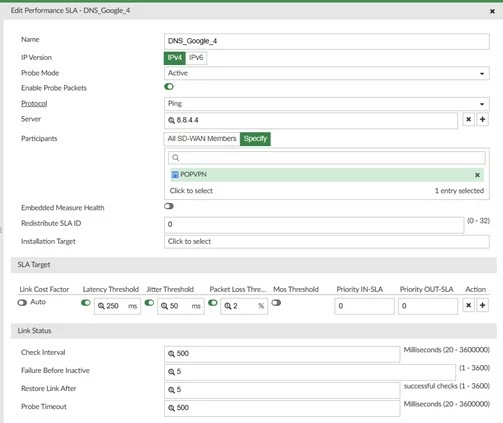
Task: Click 'Click to select' under participants
Action: pos(191,191)
